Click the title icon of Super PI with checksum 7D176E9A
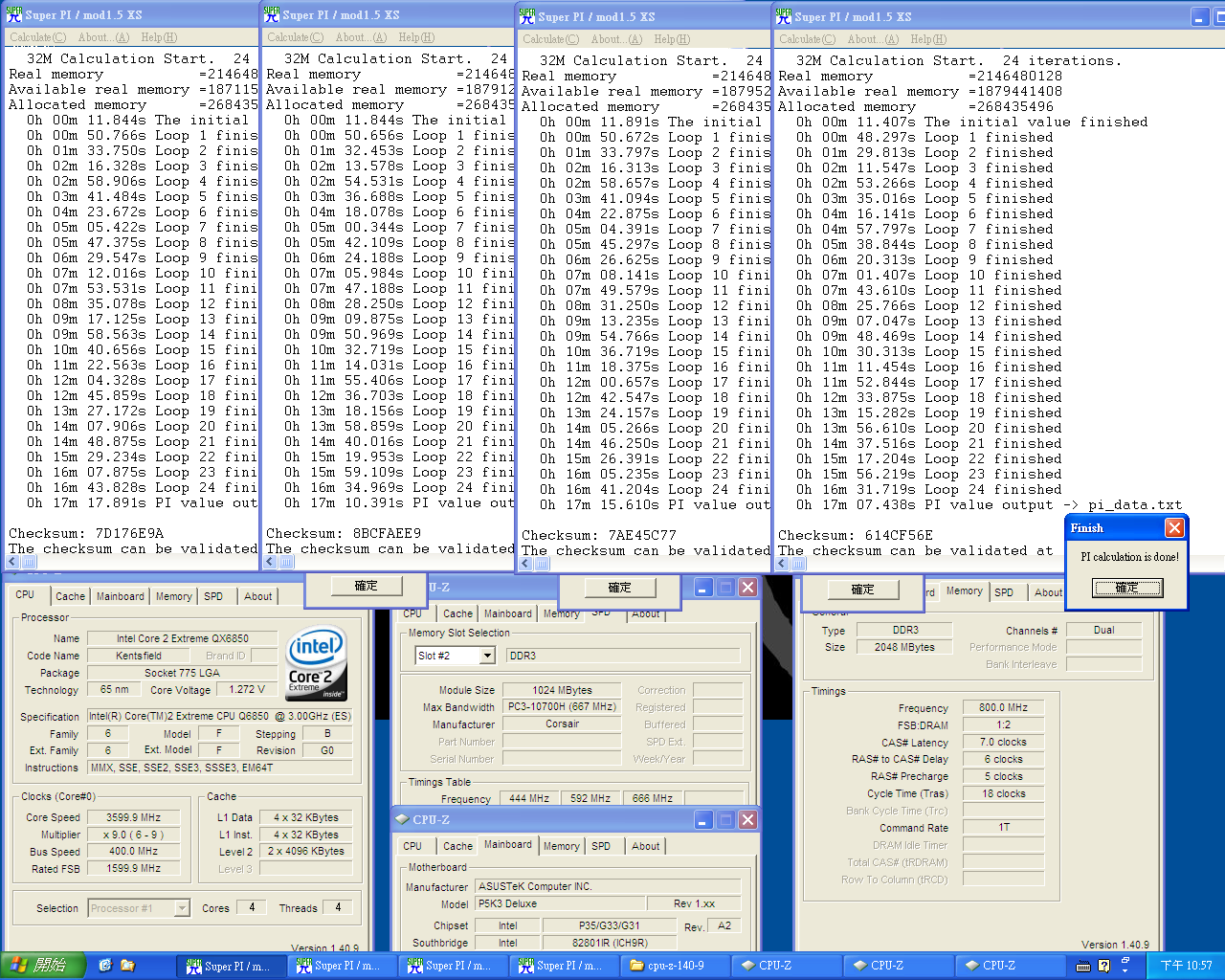The width and height of the screenshot is (1225, 980). click(14, 14)
